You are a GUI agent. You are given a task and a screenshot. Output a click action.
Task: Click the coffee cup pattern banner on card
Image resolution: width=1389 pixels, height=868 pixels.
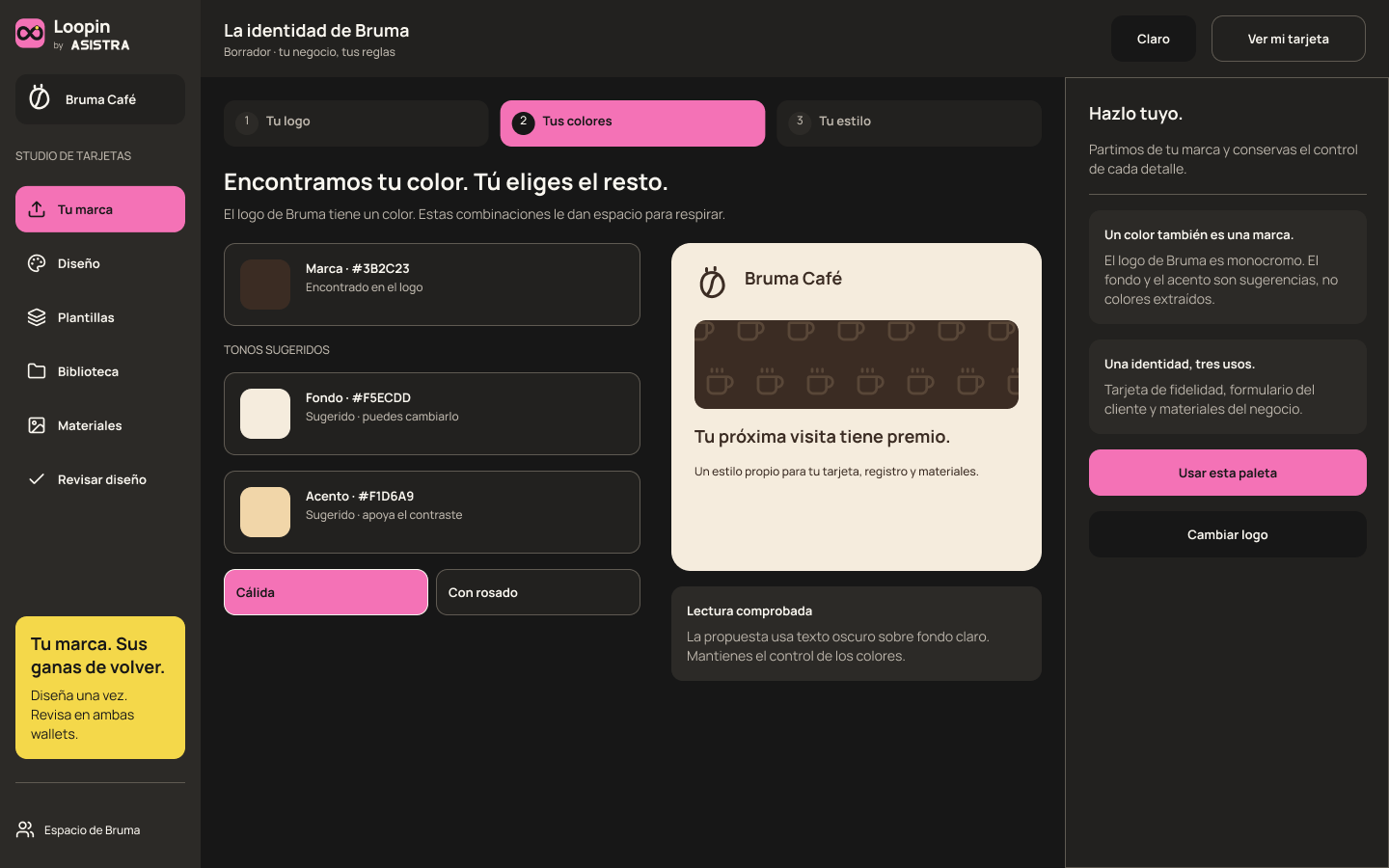857,365
